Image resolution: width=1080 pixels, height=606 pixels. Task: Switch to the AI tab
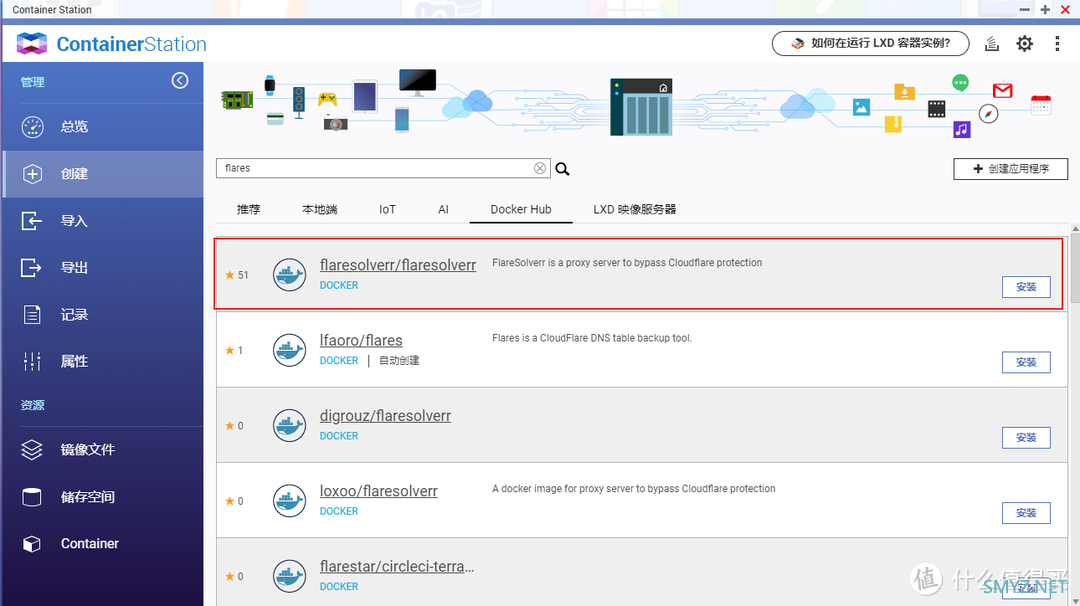tap(444, 209)
